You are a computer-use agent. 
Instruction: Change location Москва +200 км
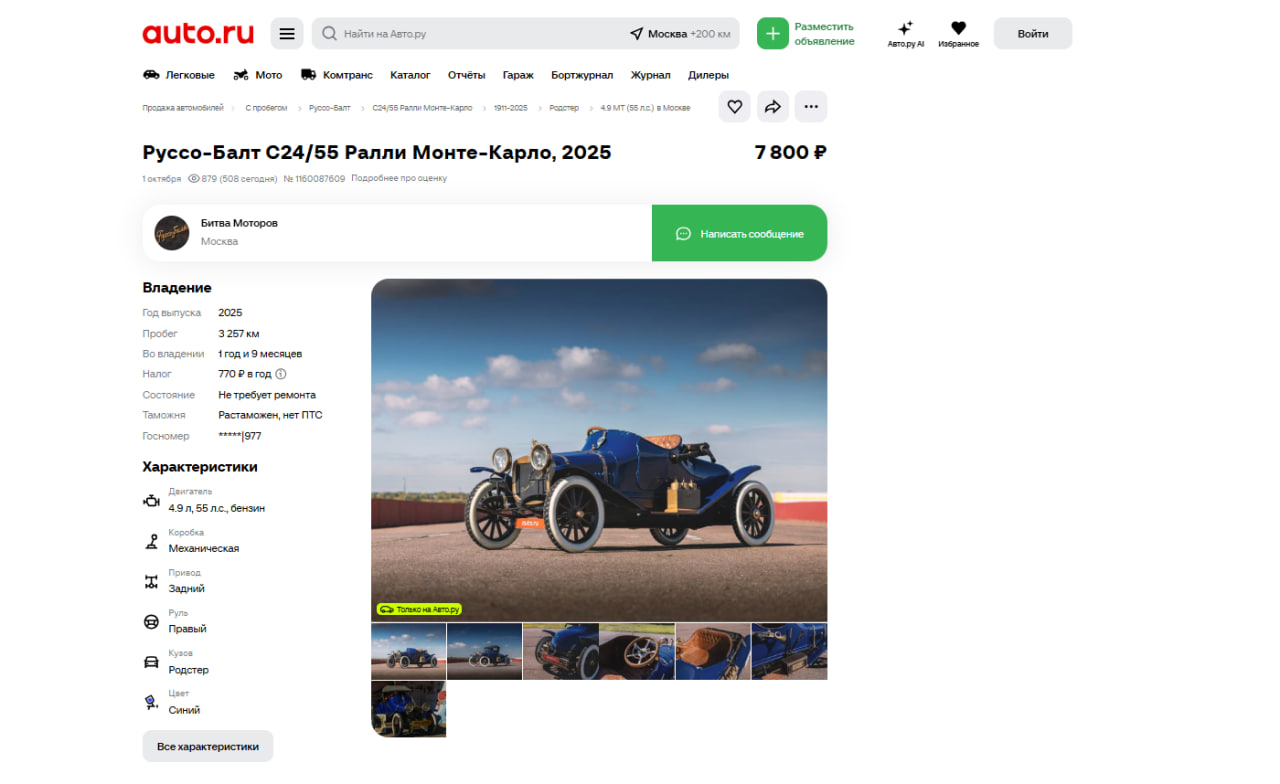pos(680,33)
